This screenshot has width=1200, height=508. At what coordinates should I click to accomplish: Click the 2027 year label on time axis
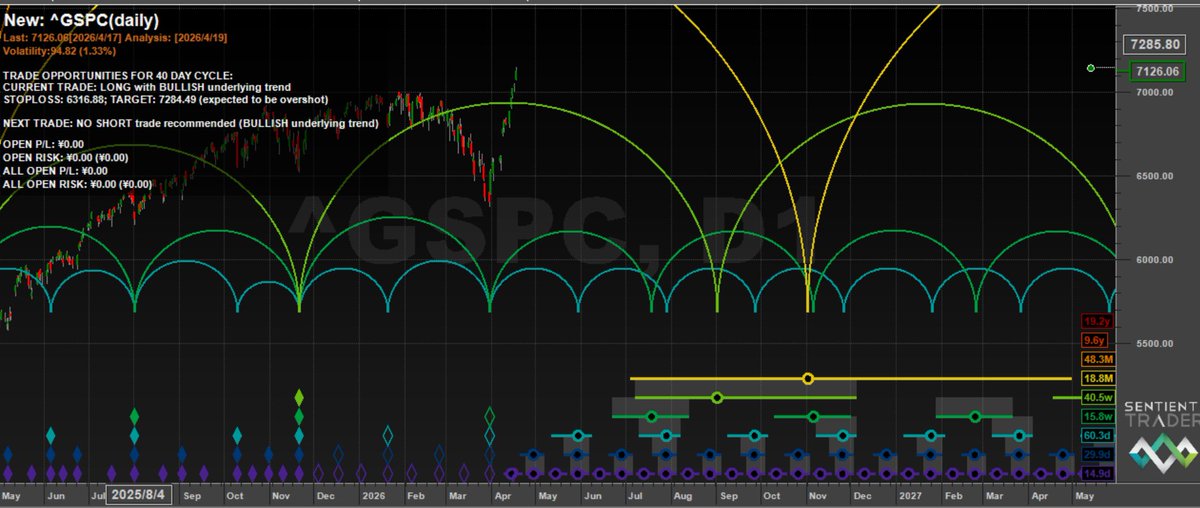pos(910,495)
